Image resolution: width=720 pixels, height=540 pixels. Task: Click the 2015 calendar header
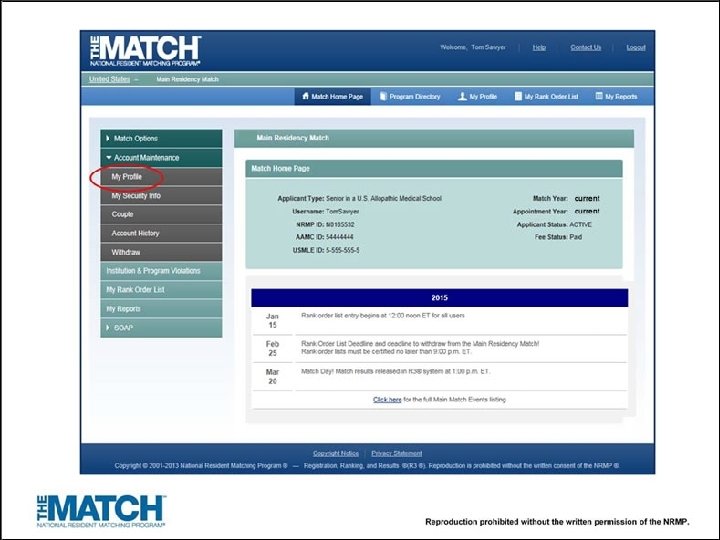tap(439, 298)
